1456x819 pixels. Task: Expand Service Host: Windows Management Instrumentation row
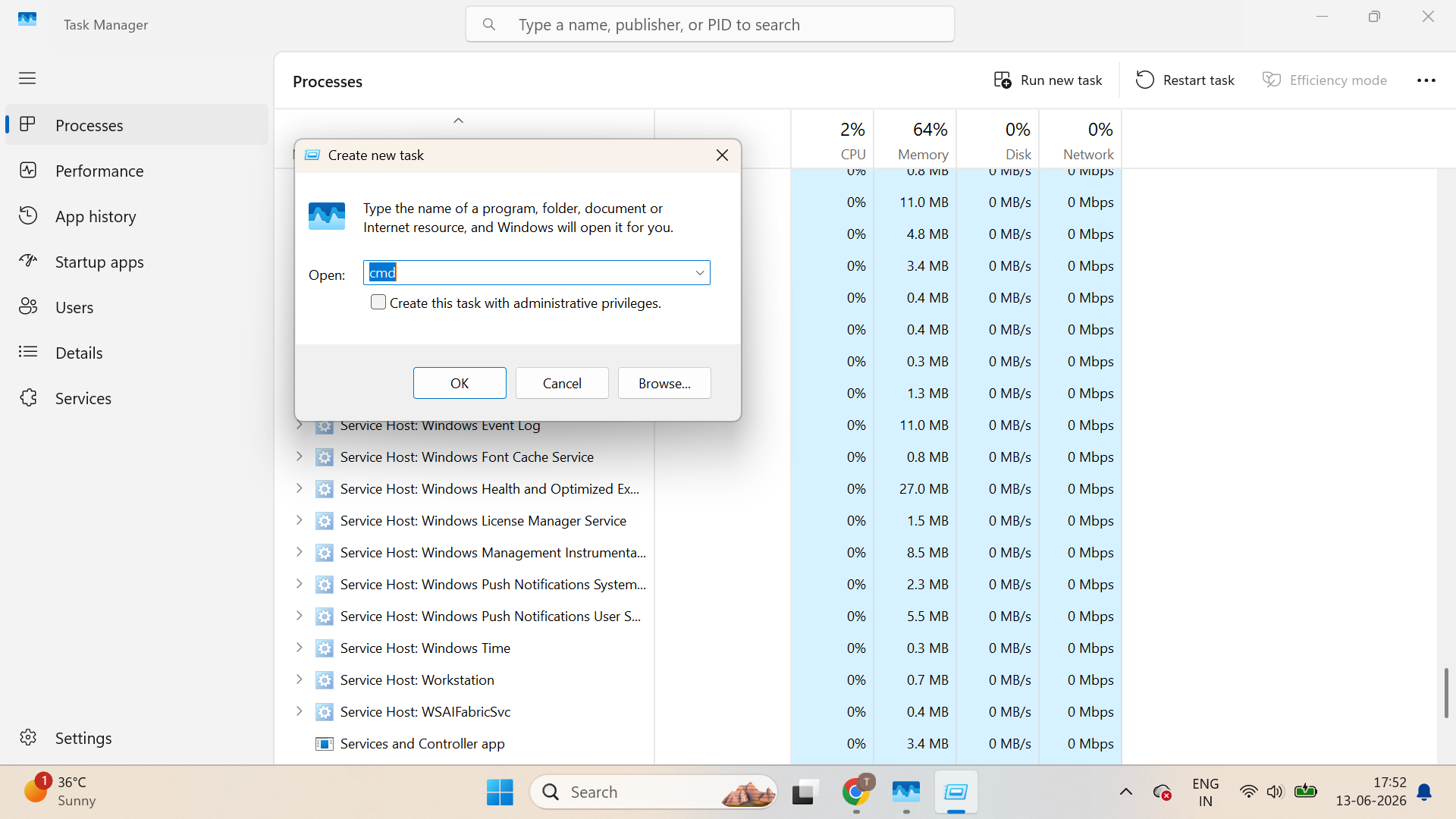(x=299, y=552)
